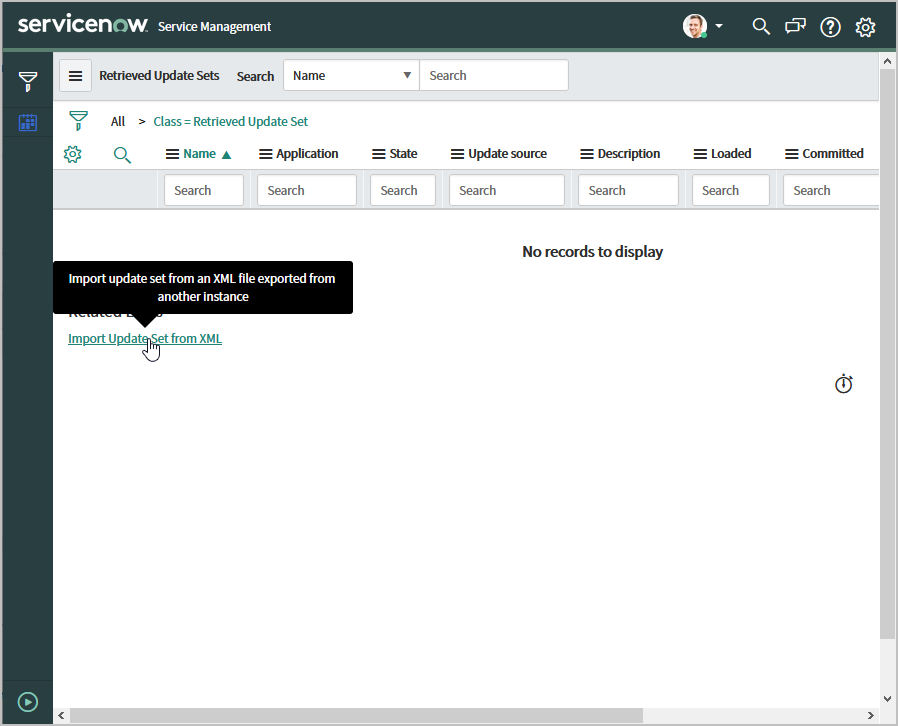Viewport: 898px width, 726px height.
Task: Click the play button icon at bottom left
Action: 28,702
